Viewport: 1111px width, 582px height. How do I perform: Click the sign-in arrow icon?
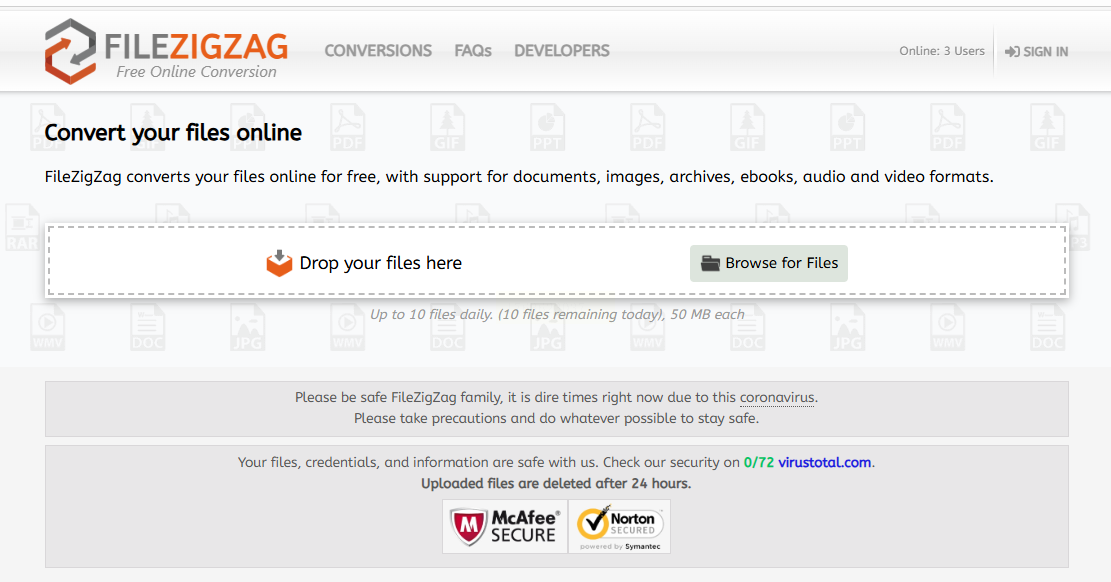tap(1013, 52)
